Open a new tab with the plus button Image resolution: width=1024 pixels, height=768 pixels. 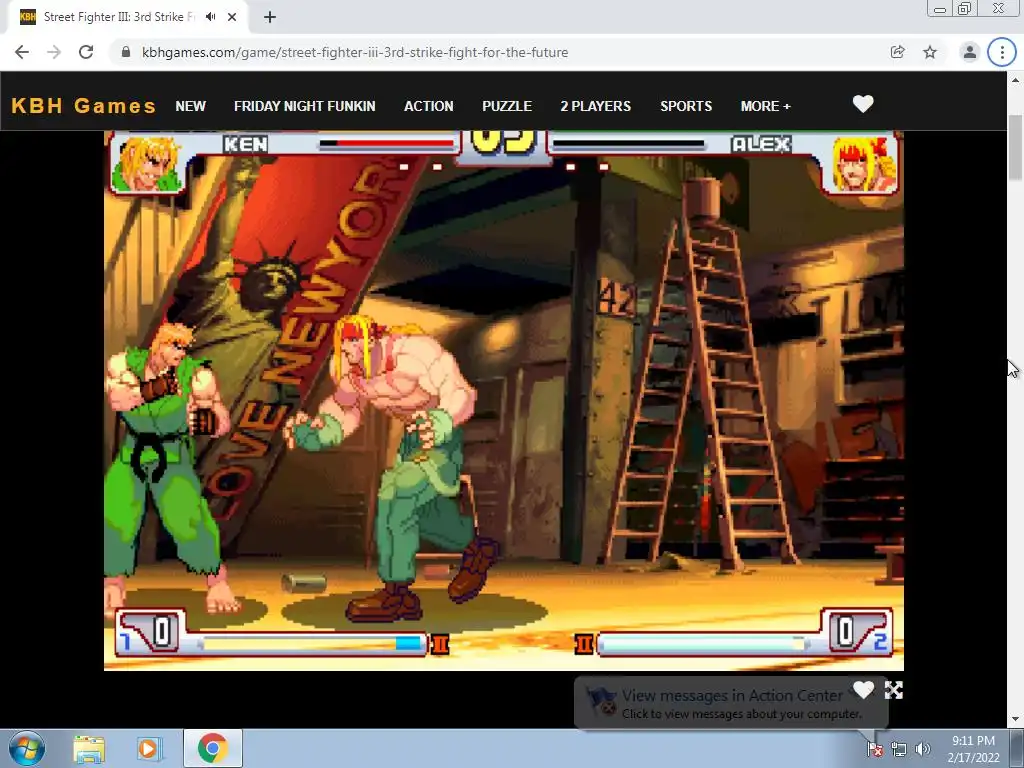pos(270,17)
